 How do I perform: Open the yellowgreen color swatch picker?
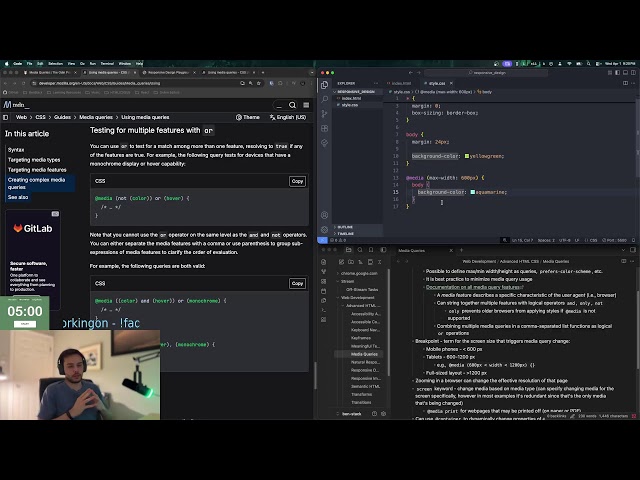point(467,156)
